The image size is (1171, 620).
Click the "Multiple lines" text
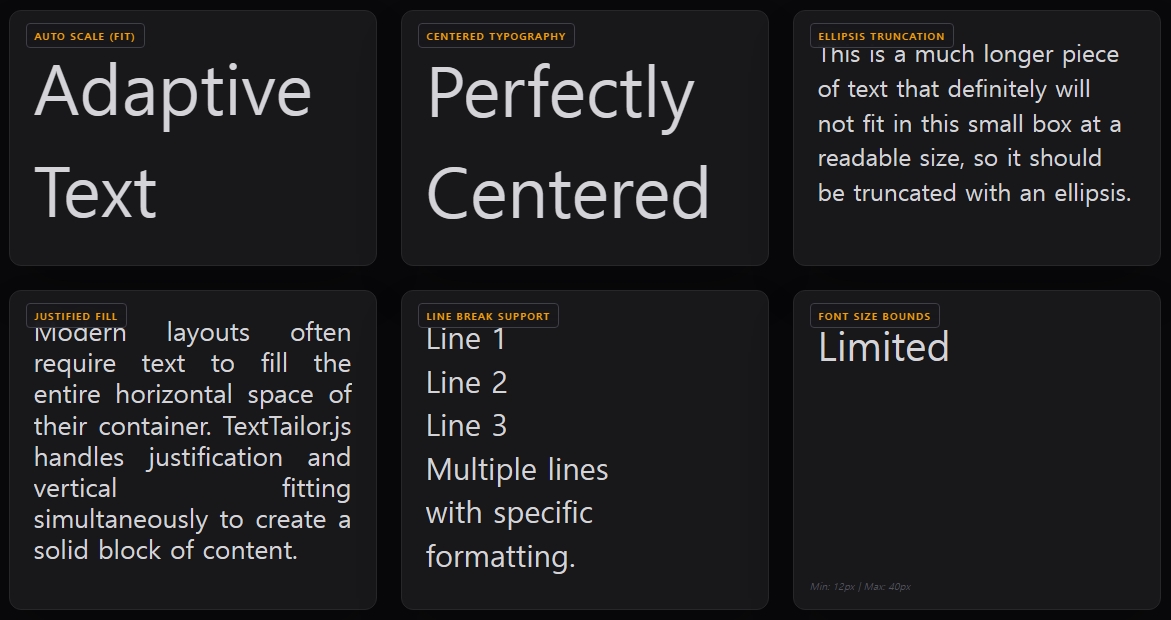click(517, 469)
